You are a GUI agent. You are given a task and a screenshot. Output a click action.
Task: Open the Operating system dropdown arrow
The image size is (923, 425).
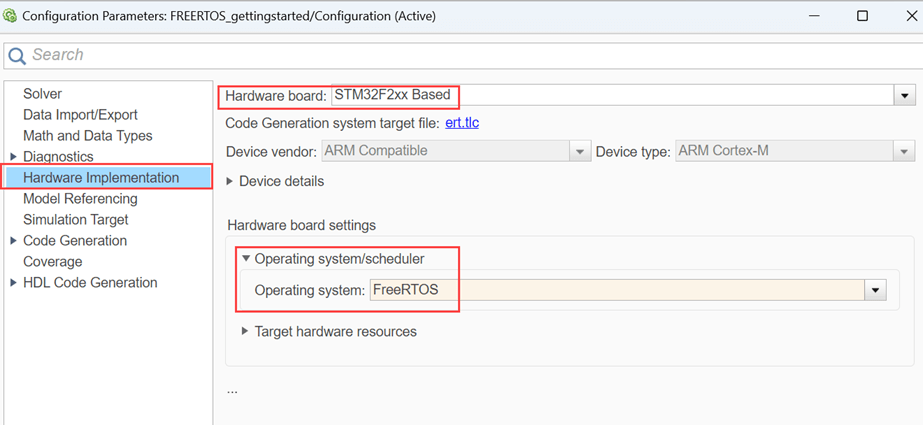point(876,290)
